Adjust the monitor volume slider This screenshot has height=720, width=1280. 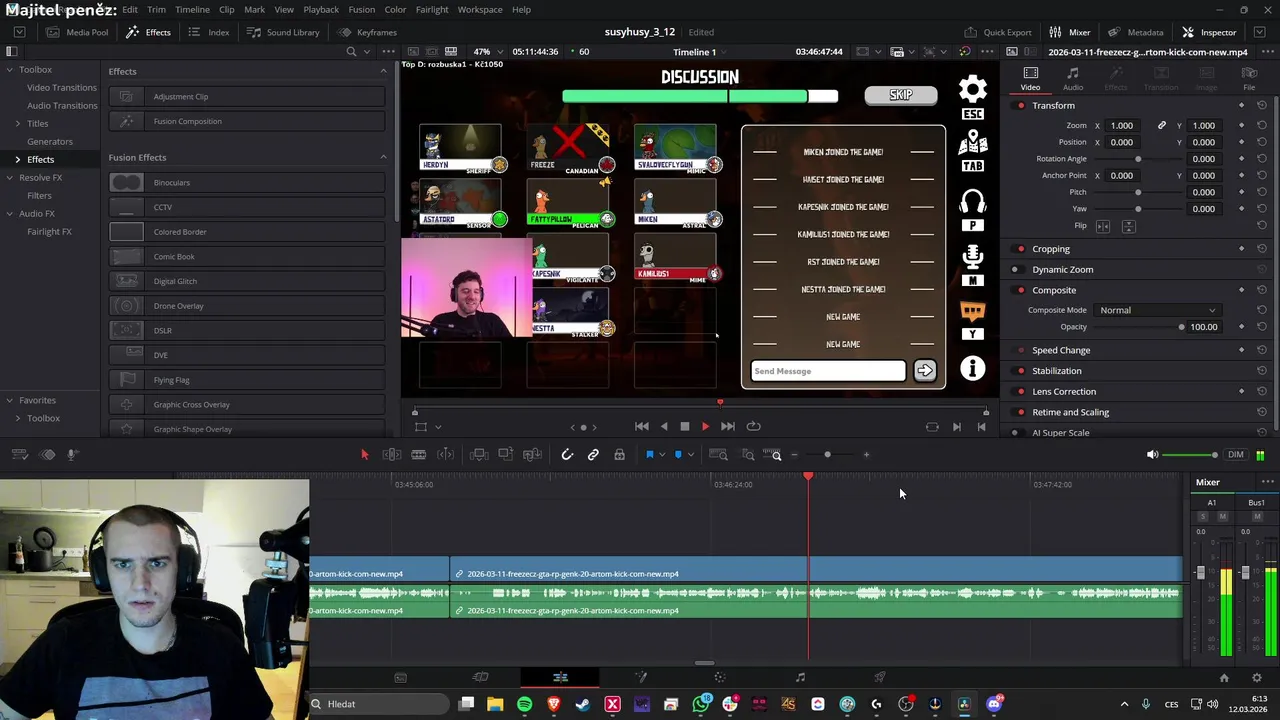click(1190, 455)
